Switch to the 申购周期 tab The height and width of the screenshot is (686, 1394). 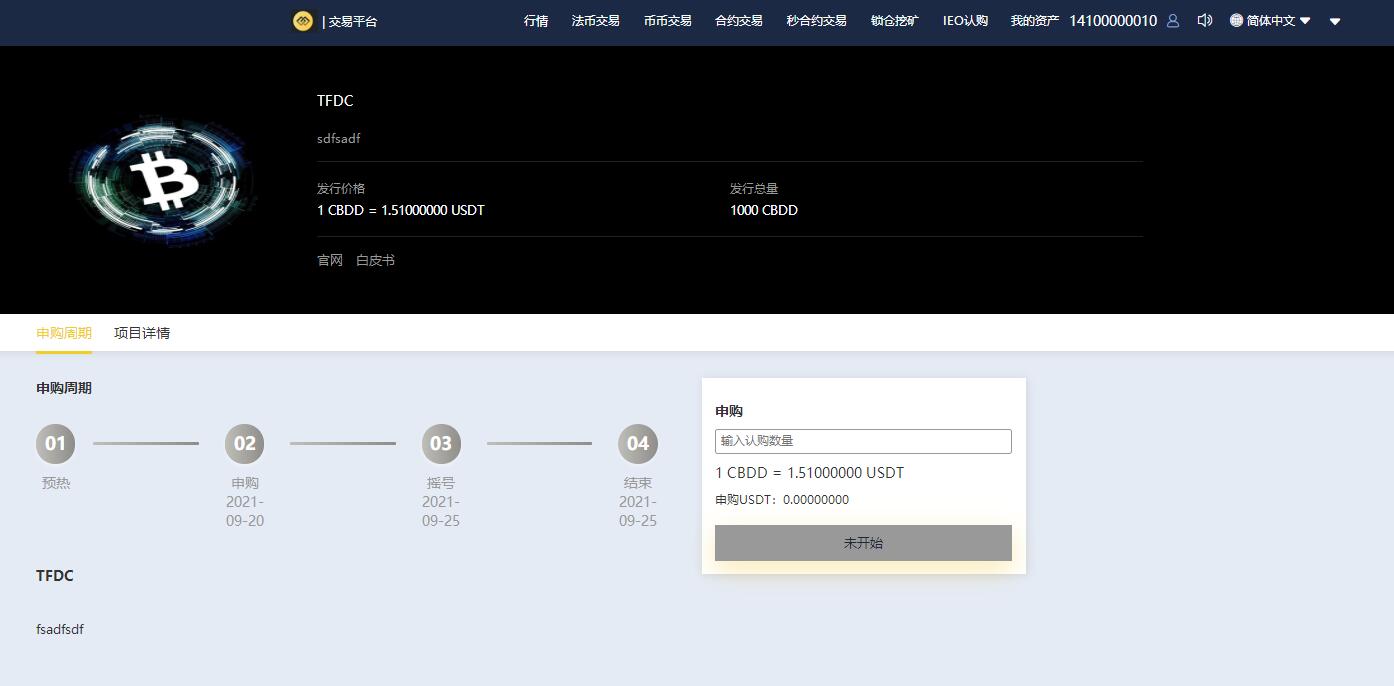(64, 333)
